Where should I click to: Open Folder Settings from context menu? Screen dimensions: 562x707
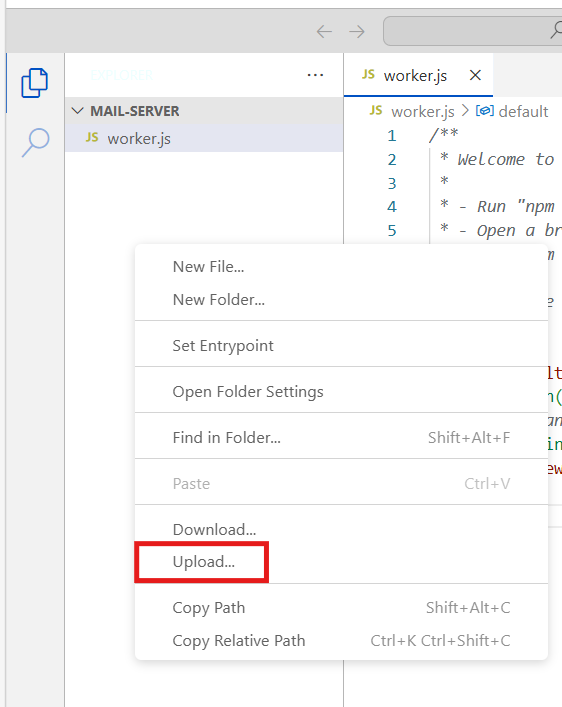[341, 391]
